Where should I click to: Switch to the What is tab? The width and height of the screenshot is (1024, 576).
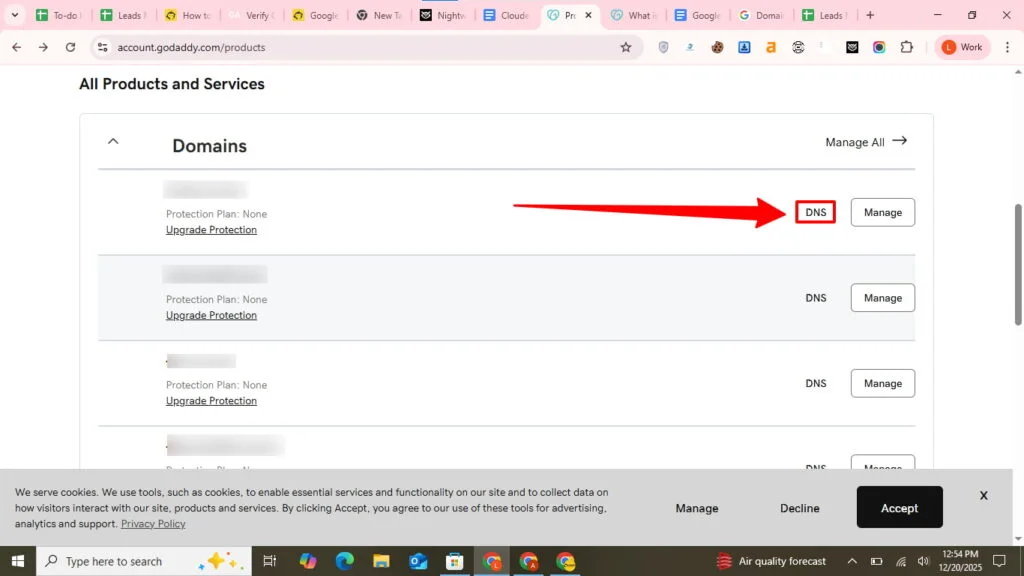click(x=633, y=15)
